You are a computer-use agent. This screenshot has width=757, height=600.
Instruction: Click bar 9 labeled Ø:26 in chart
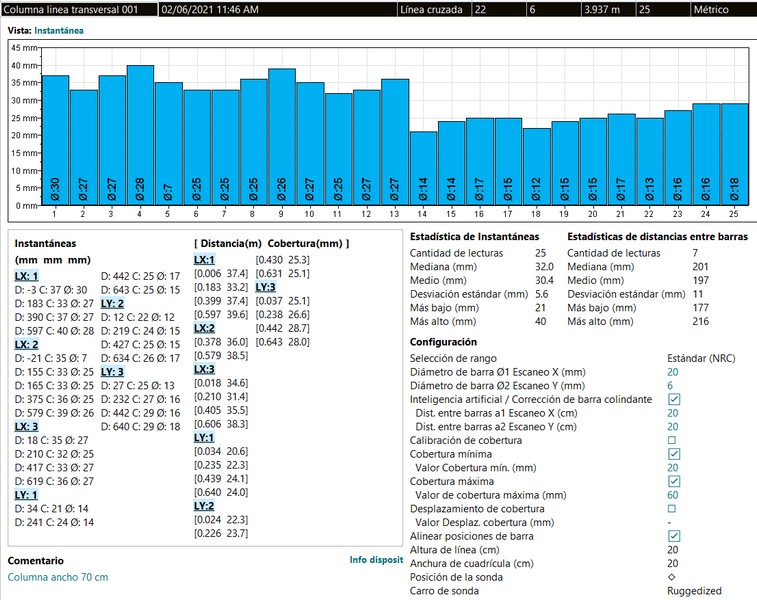pos(281,137)
